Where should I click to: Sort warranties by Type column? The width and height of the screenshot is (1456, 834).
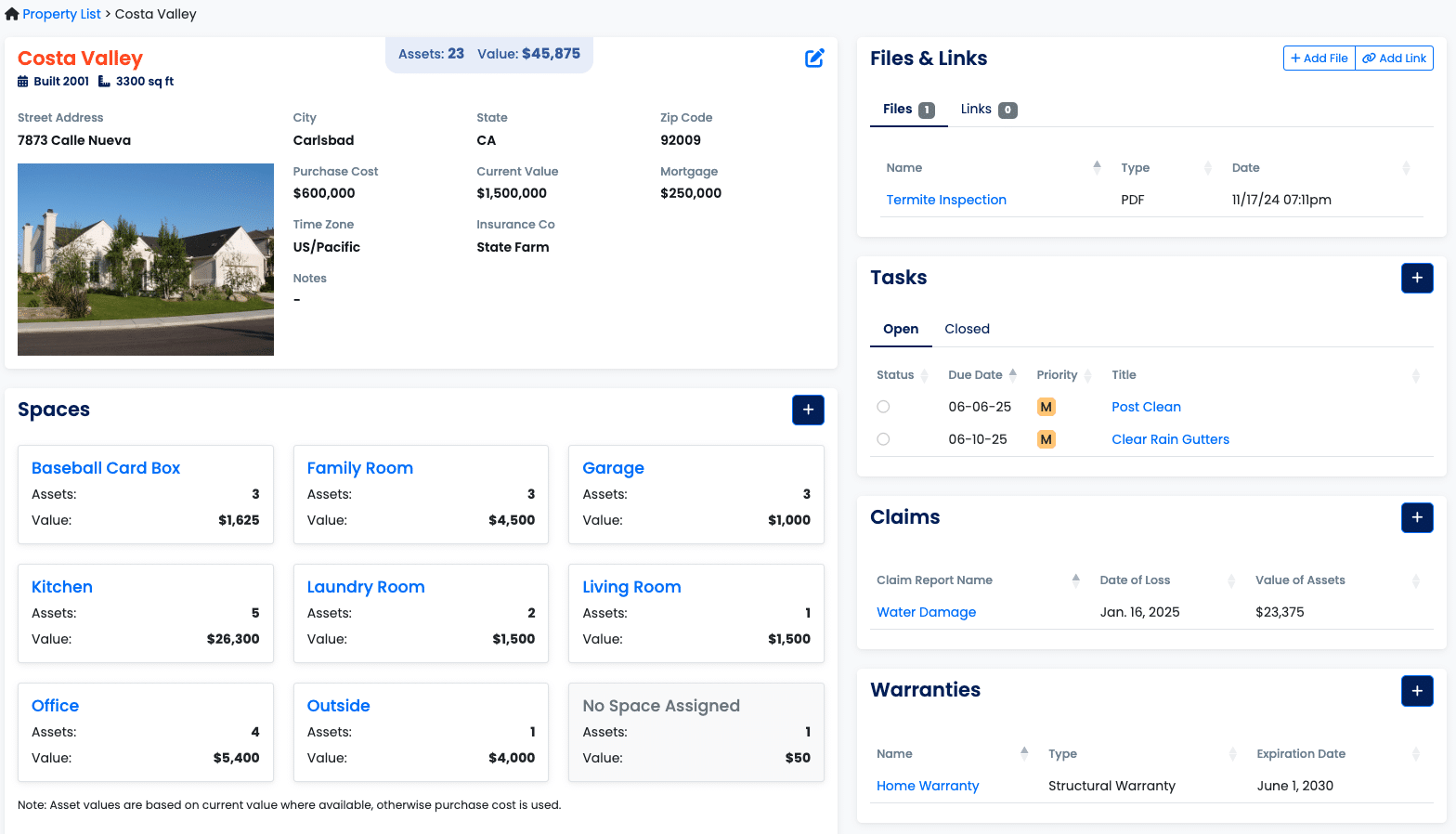1142,754
